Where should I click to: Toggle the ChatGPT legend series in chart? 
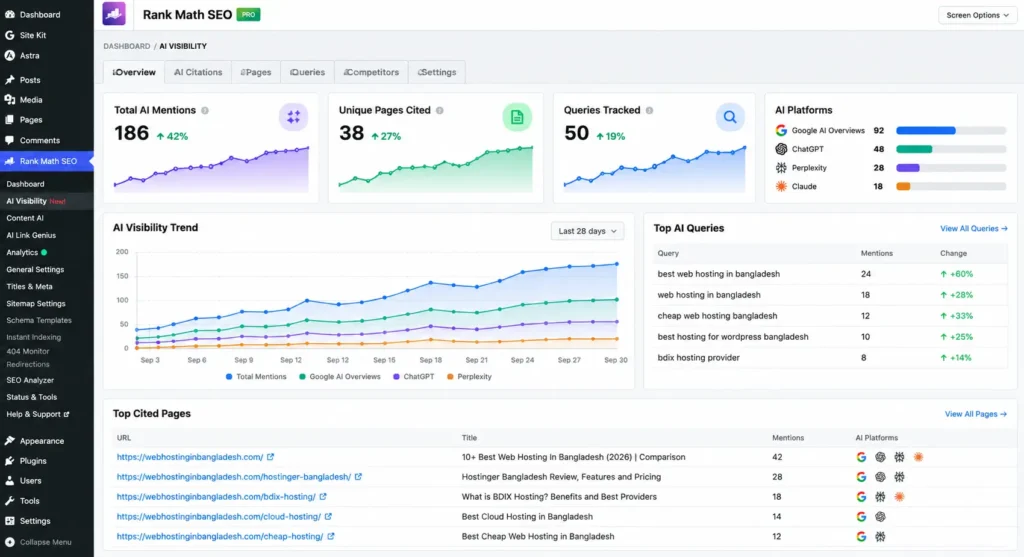414,377
